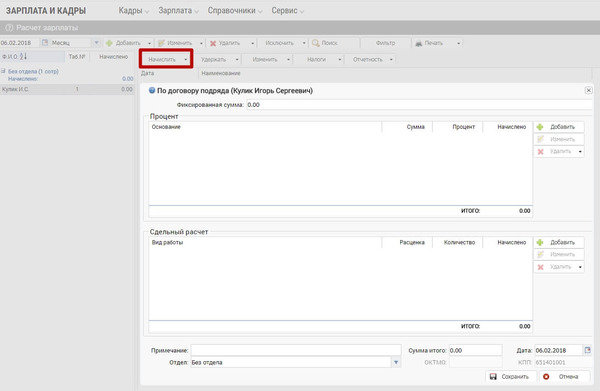The image size is (600, 391).
Task: Click the Процент column header
Action: [458, 127]
